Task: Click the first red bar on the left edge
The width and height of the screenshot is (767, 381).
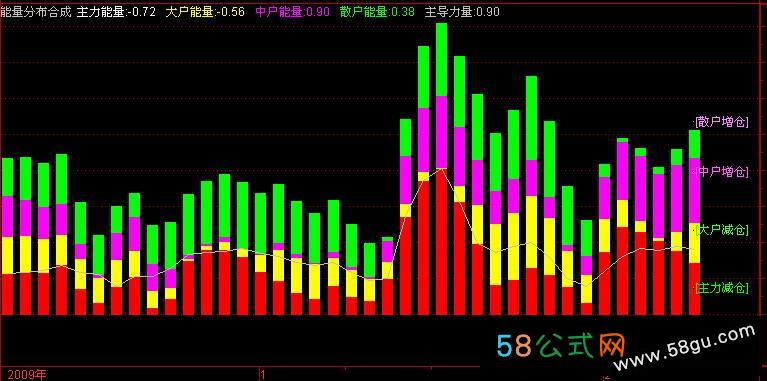Action: [x=7, y=294]
